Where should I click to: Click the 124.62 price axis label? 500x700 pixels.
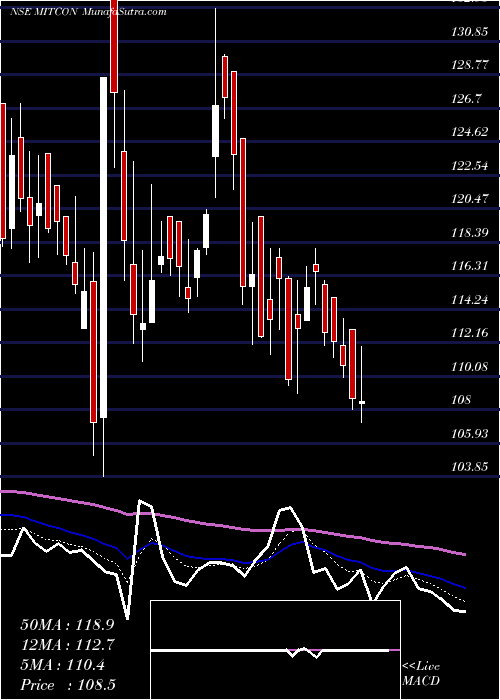(x=469, y=133)
